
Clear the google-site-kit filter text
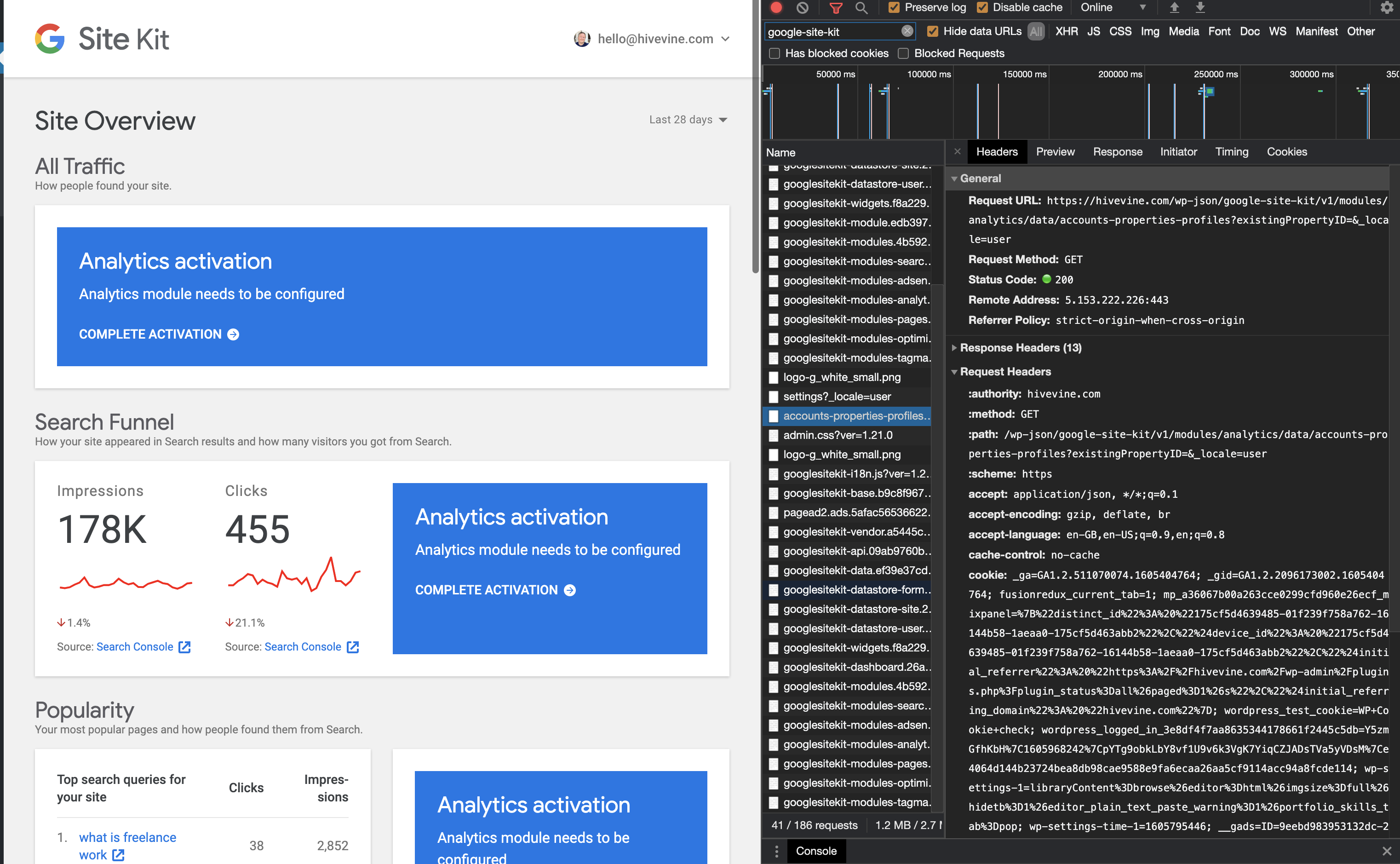click(907, 31)
